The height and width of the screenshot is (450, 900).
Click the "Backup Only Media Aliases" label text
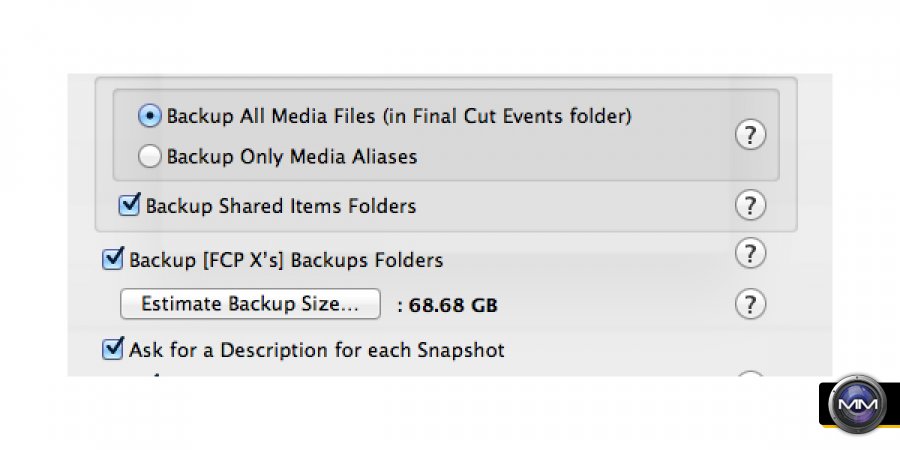pyautogui.click(x=291, y=157)
